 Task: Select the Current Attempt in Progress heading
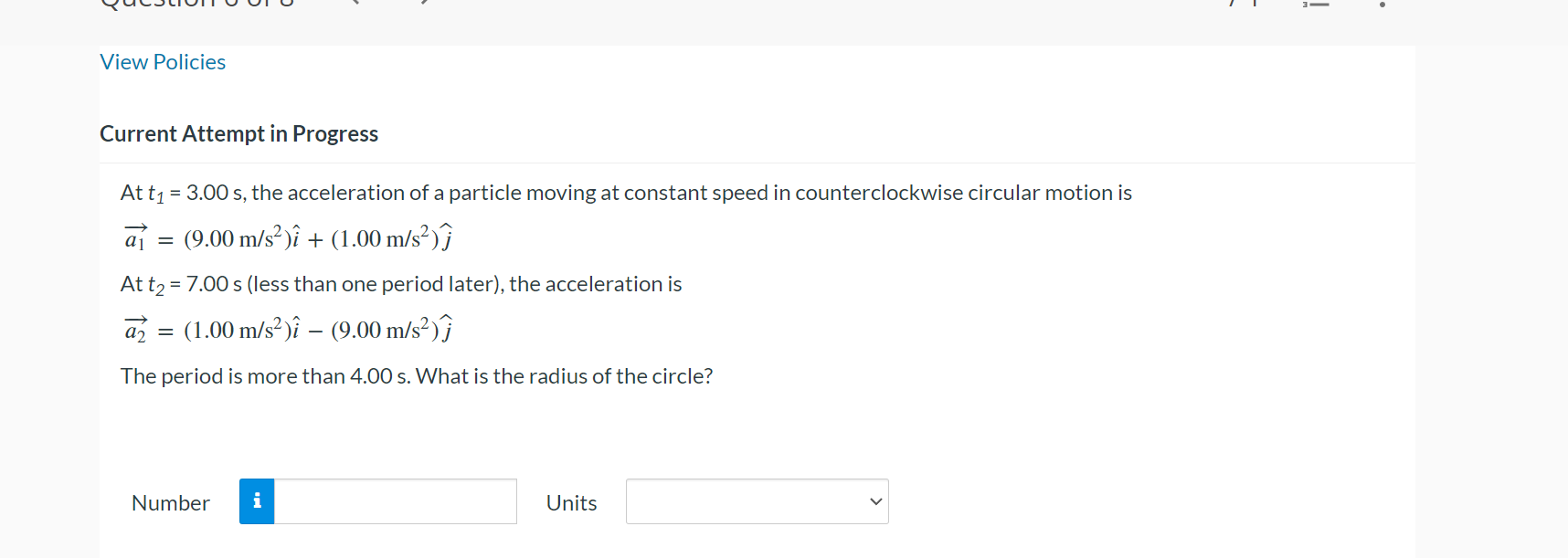(x=238, y=133)
